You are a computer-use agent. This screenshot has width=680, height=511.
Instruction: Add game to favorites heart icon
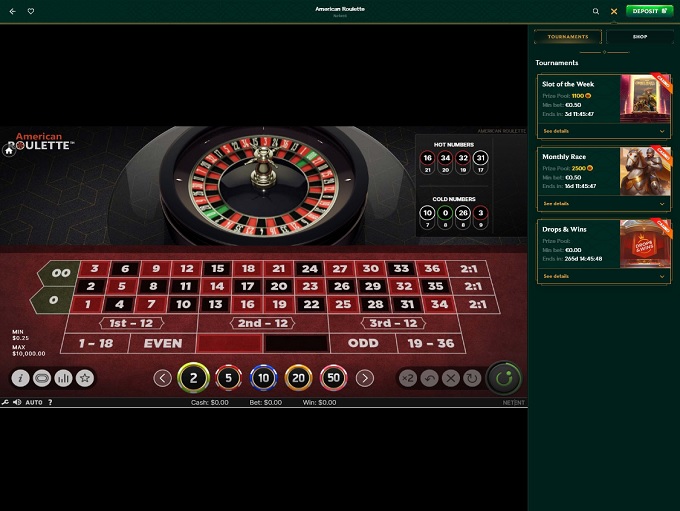[x=30, y=11]
